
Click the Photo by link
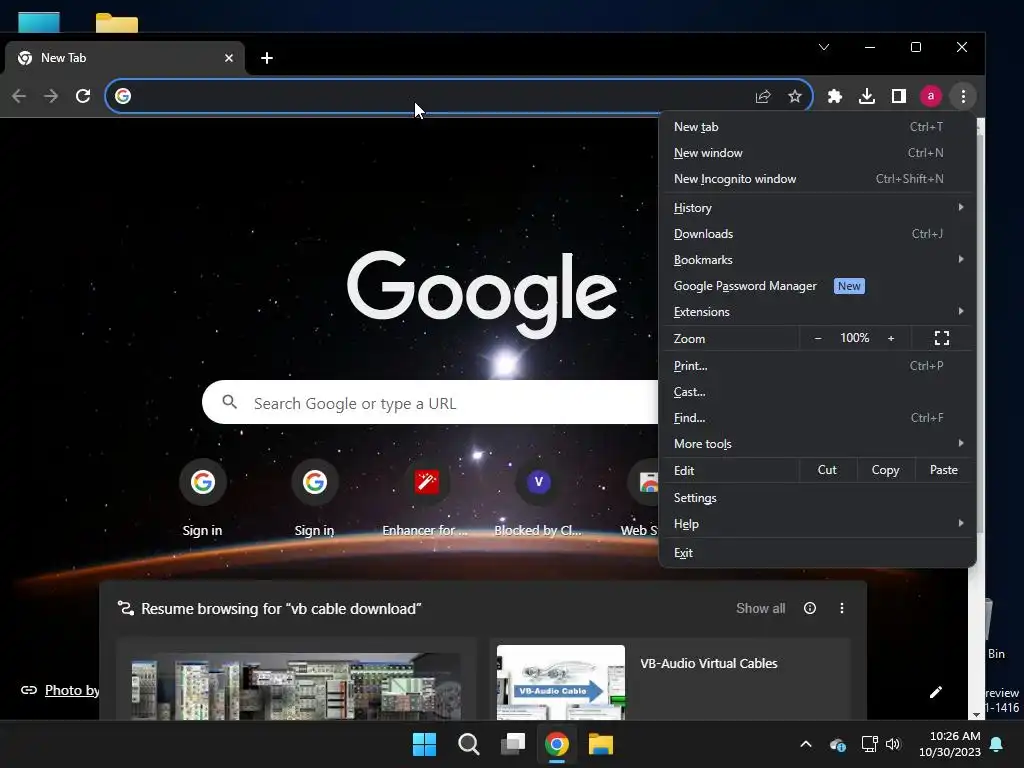pyautogui.click(x=72, y=690)
